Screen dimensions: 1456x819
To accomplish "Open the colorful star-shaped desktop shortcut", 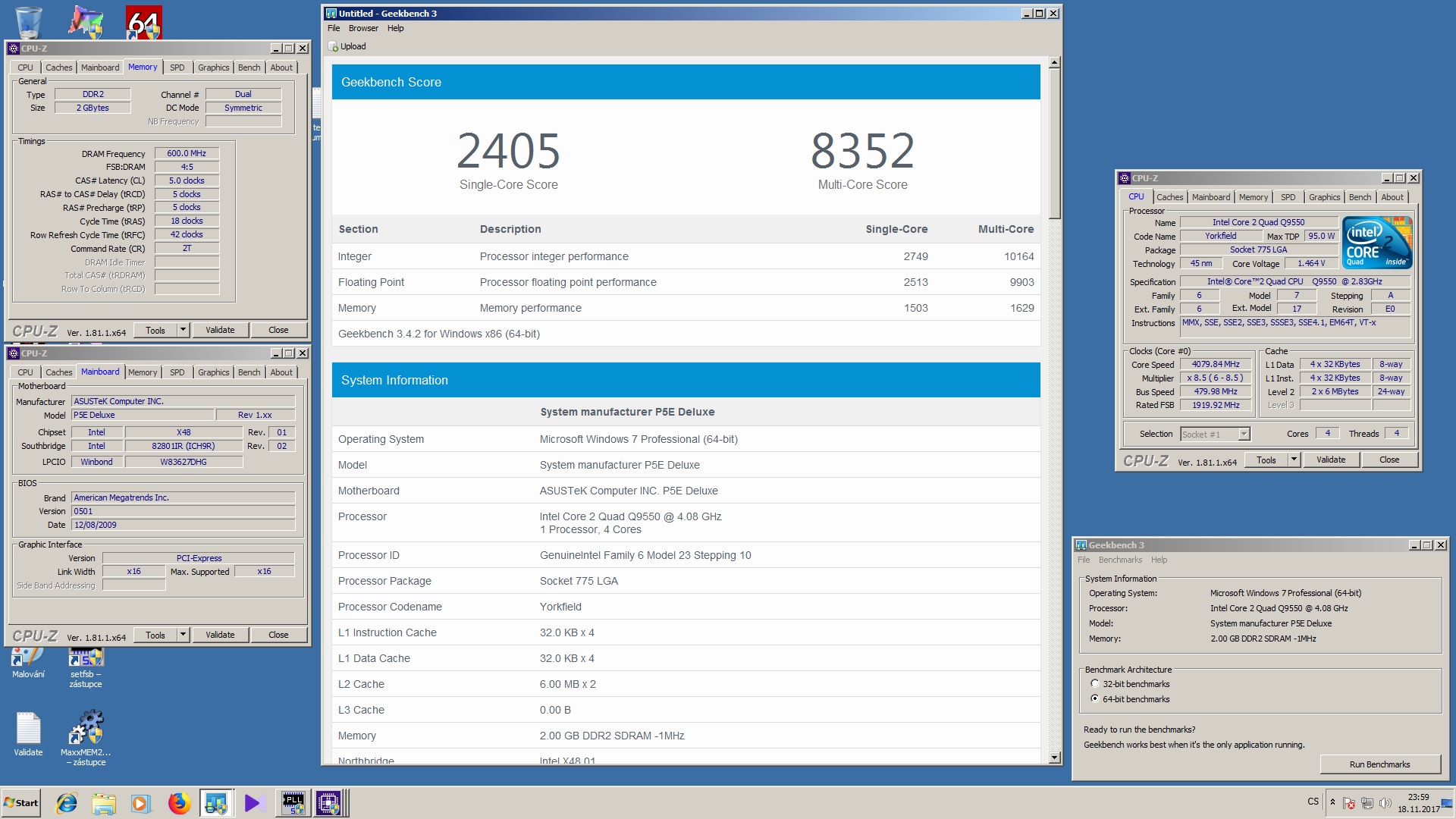I will (86, 21).
